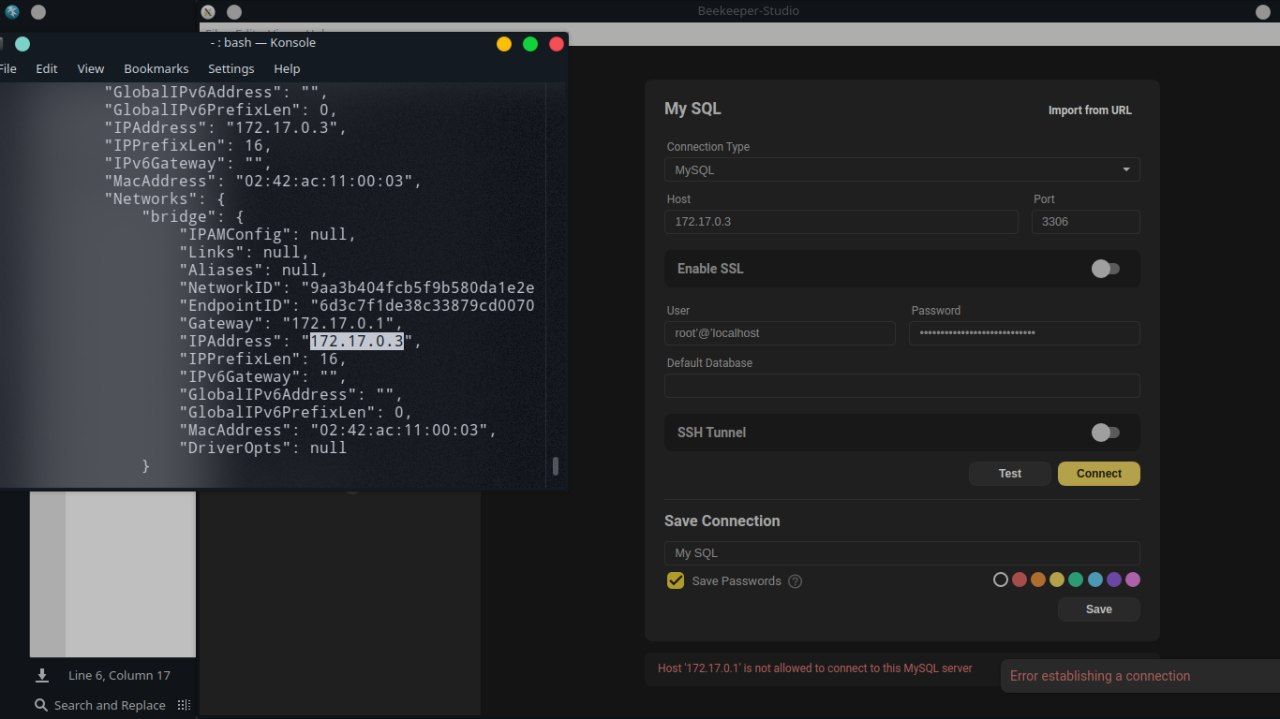The height and width of the screenshot is (719, 1280).
Task: Click the KDE app icon in the top-left titlebar
Action: [12, 12]
